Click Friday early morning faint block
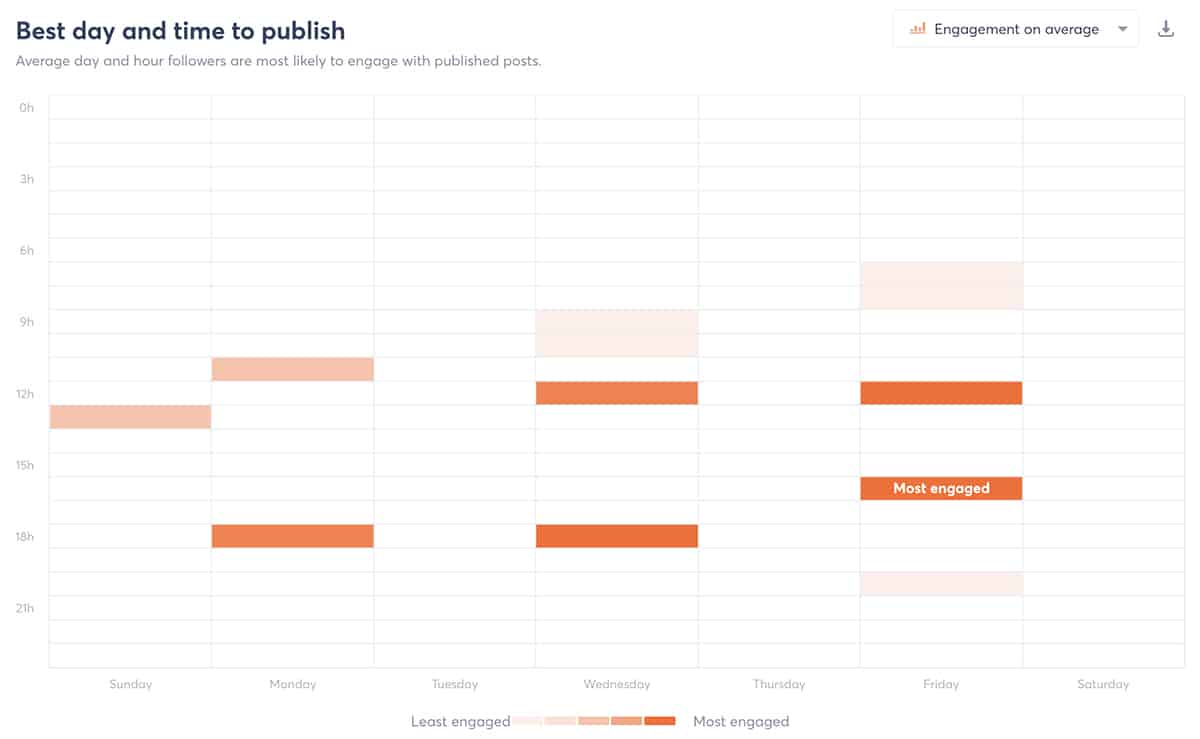Viewport: 1200px width, 739px height. click(941, 285)
